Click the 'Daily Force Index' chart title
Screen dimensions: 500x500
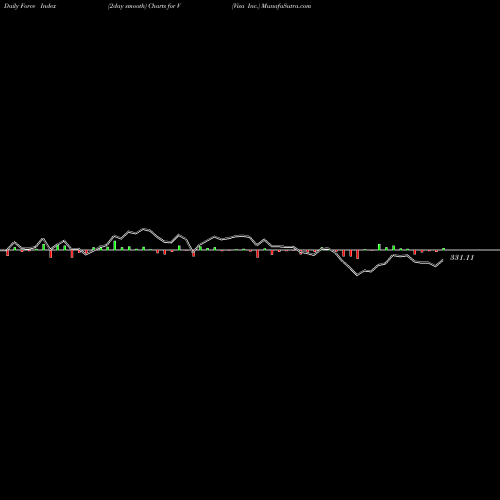click(30, 6)
